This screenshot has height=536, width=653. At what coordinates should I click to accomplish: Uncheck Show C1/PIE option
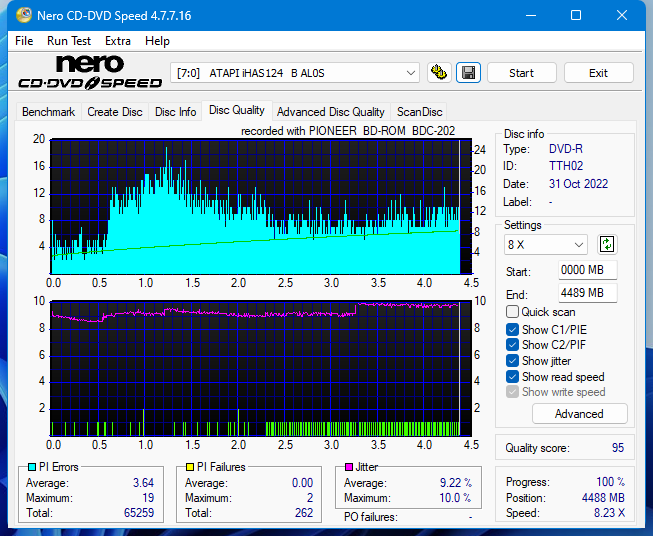pyautogui.click(x=512, y=329)
